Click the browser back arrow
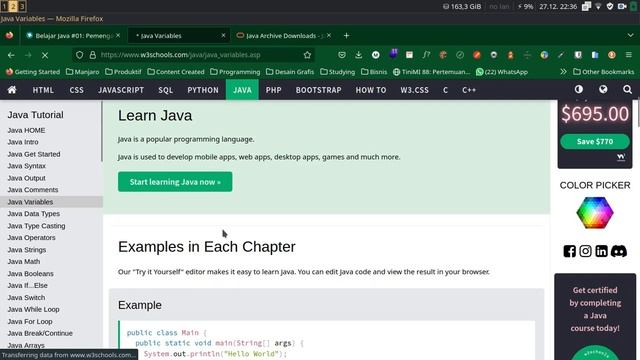This screenshot has width=640, height=360. click(11, 55)
